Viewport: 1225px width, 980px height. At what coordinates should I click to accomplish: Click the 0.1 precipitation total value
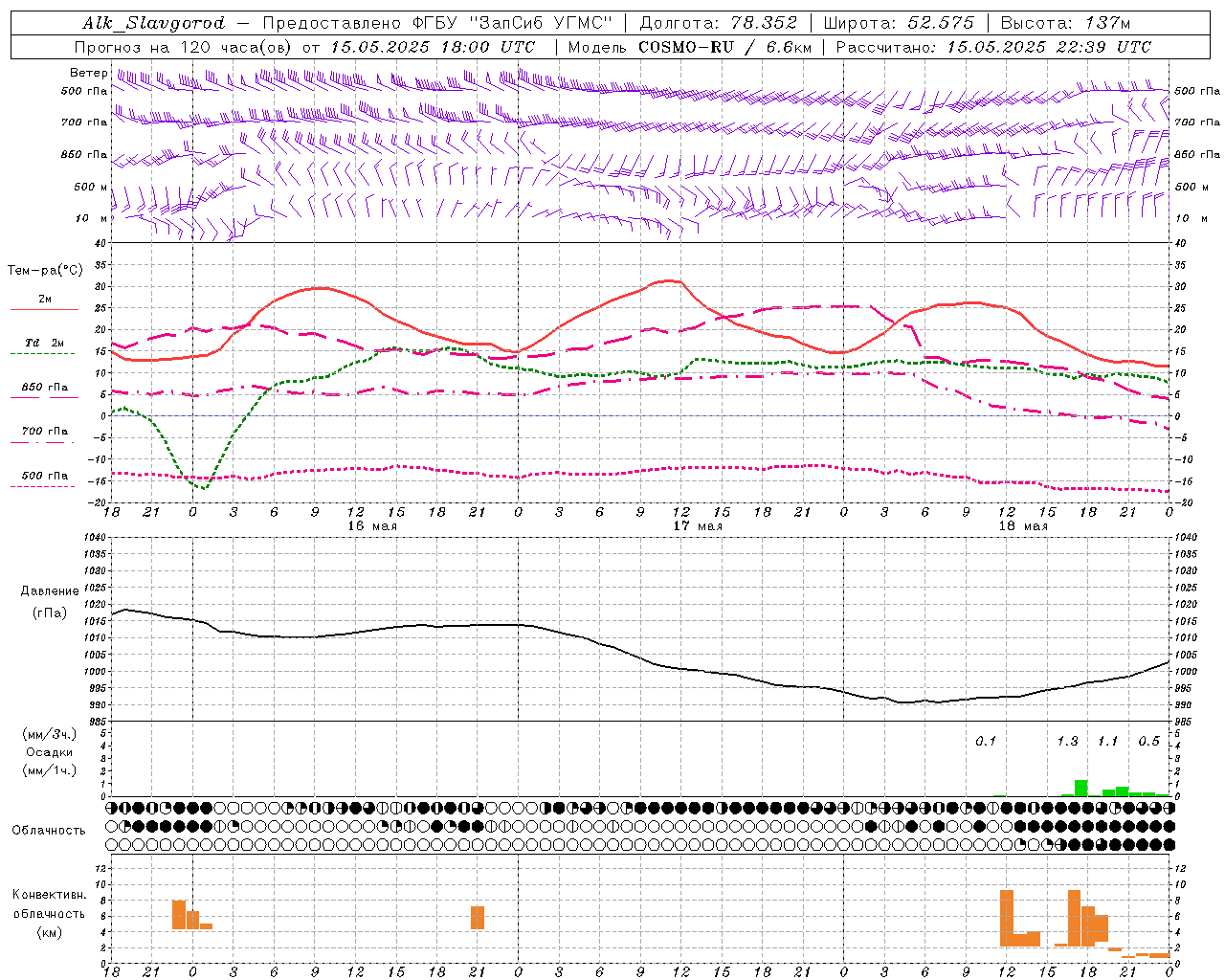click(x=986, y=742)
